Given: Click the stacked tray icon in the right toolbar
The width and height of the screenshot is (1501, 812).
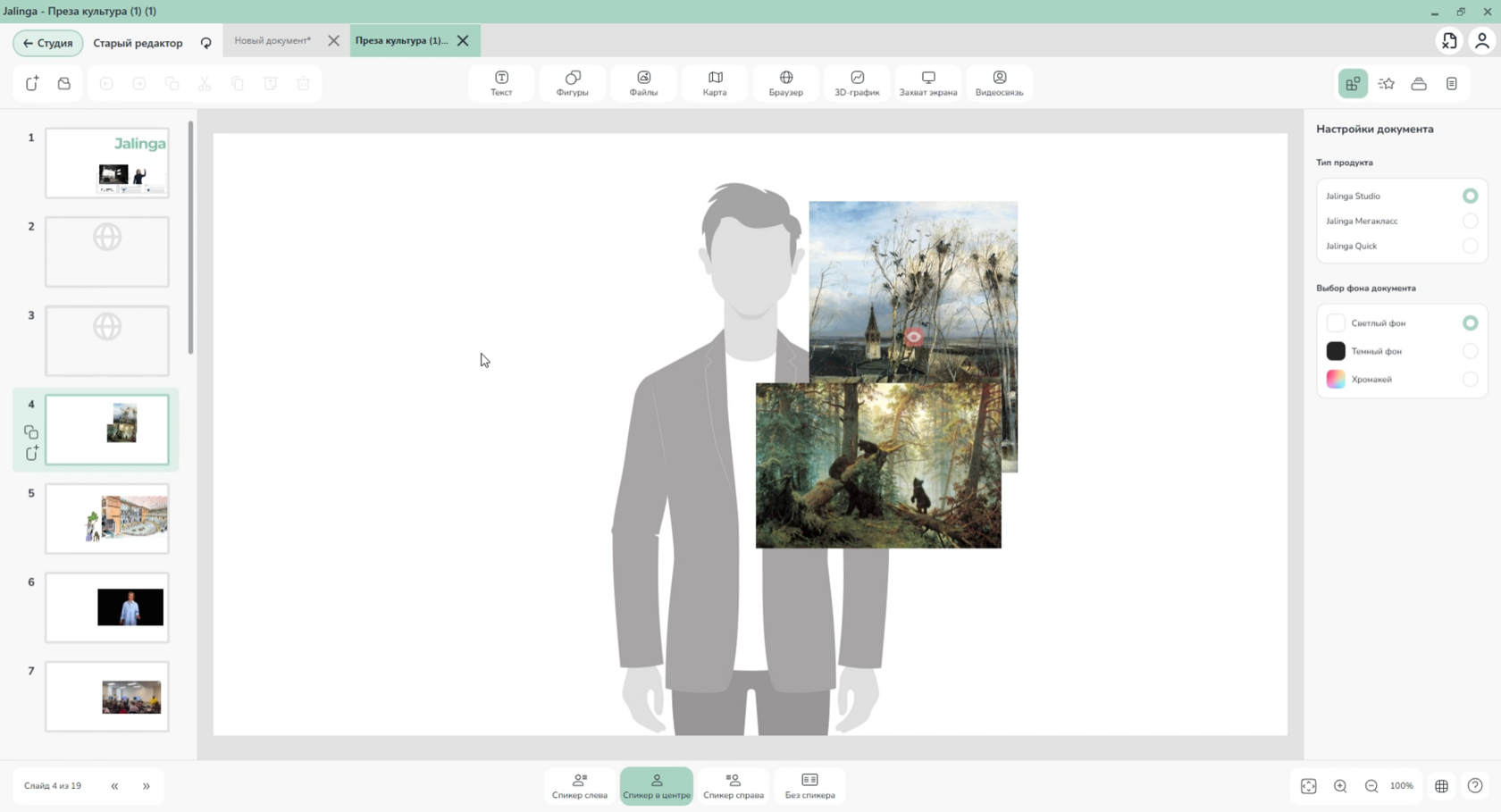Looking at the screenshot, I should pyautogui.click(x=1419, y=83).
